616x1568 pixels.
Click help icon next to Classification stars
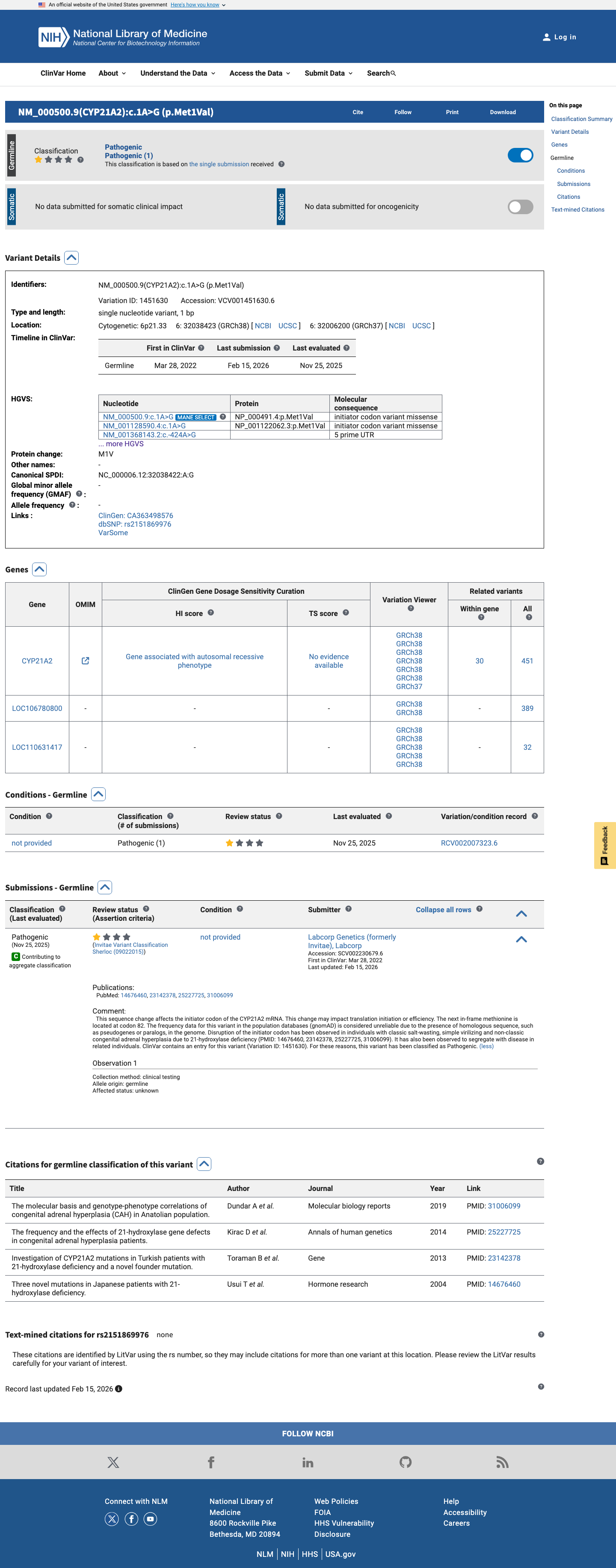tap(80, 160)
